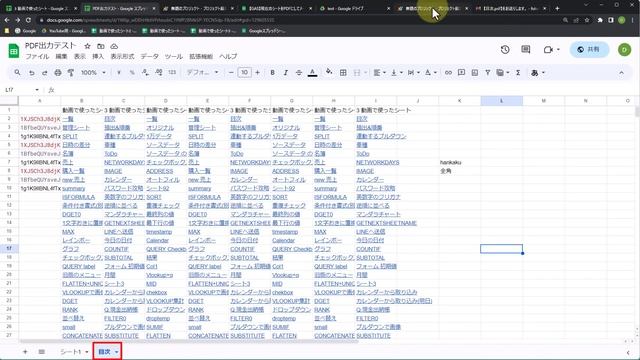Screen dimensions: 640x360
Task: Decrease font size with minus button
Action: pyautogui.click(x=231, y=73)
